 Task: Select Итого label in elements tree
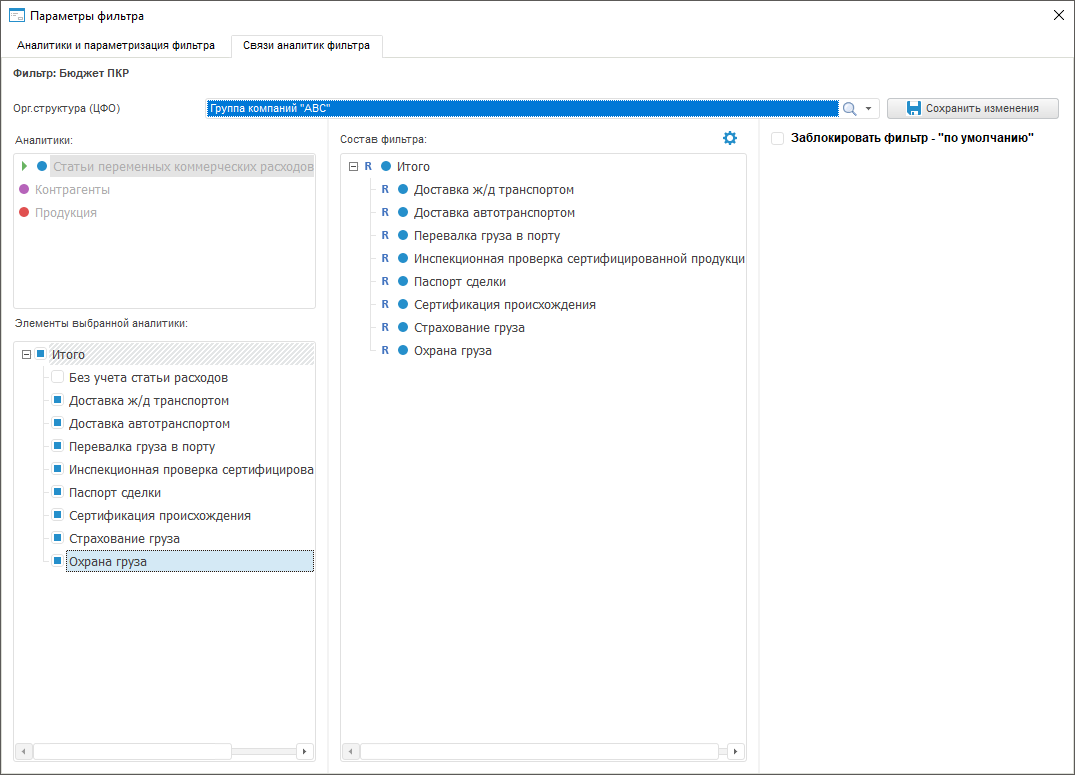click(69, 355)
